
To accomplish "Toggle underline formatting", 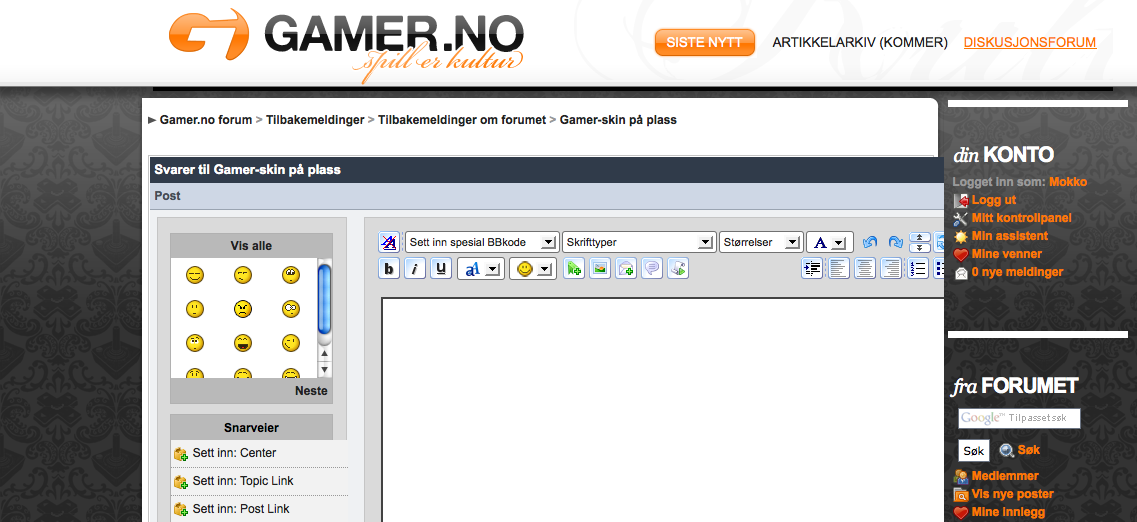I will [x=441, y=269].
